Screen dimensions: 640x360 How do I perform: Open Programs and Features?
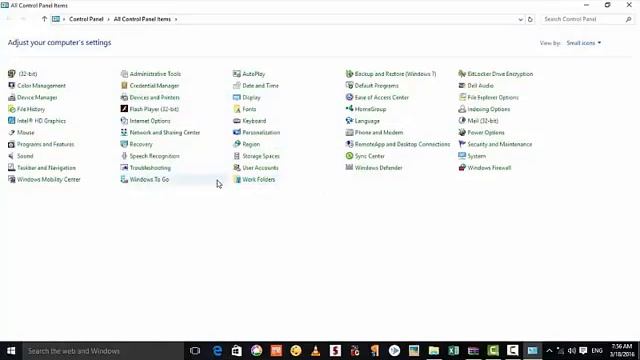click(46, 144)
